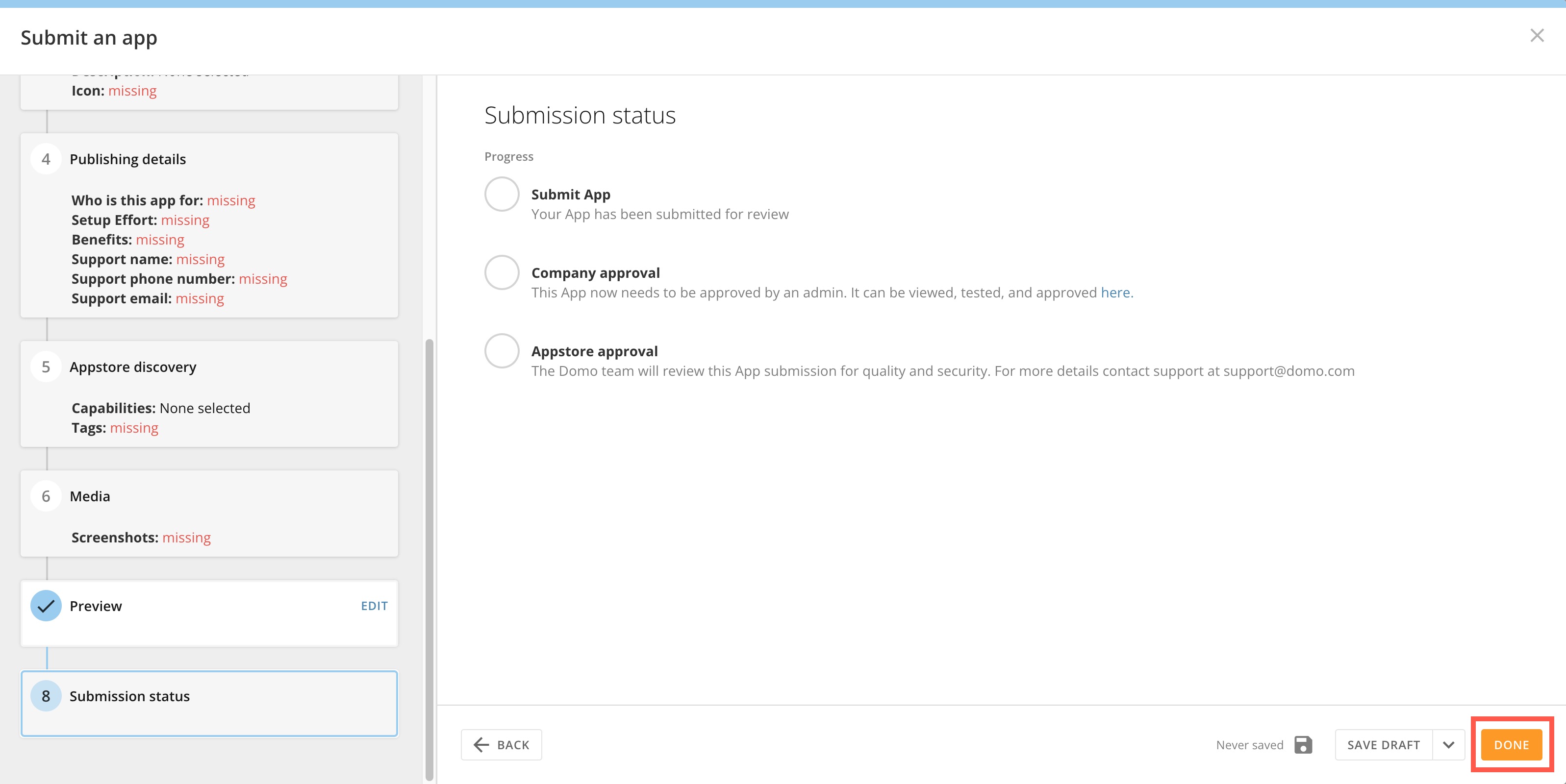Click the Preview checkmark circle
1566x784 pixels.
click(x=46, y=606)
